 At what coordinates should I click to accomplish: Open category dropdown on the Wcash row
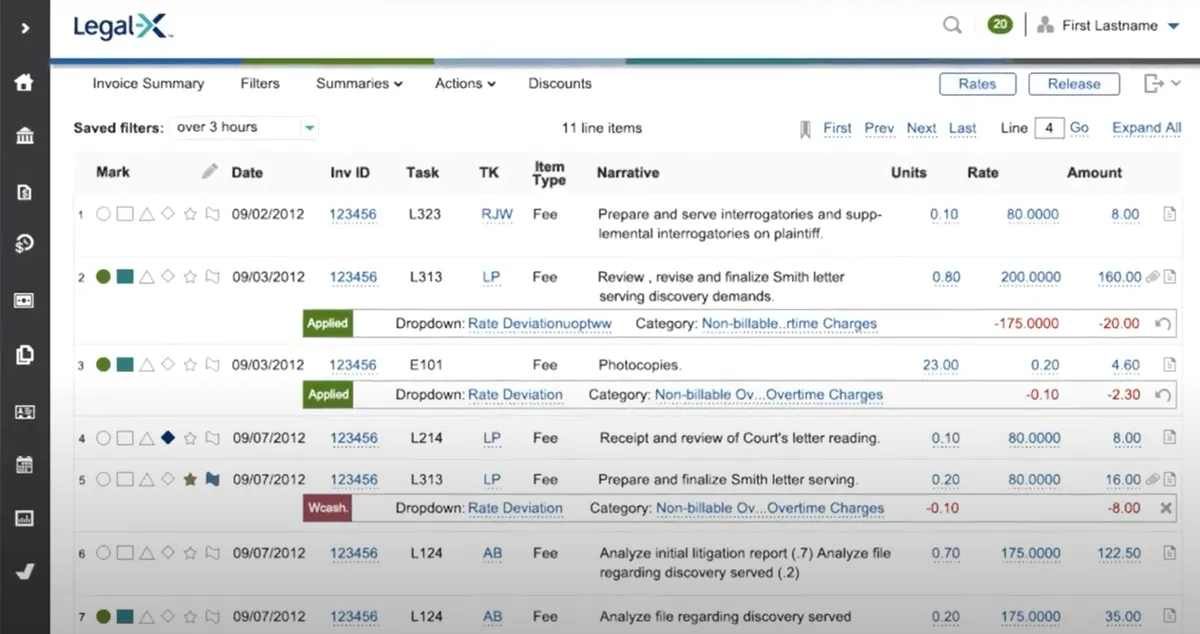pyautogui.click(x=770, y=508)
